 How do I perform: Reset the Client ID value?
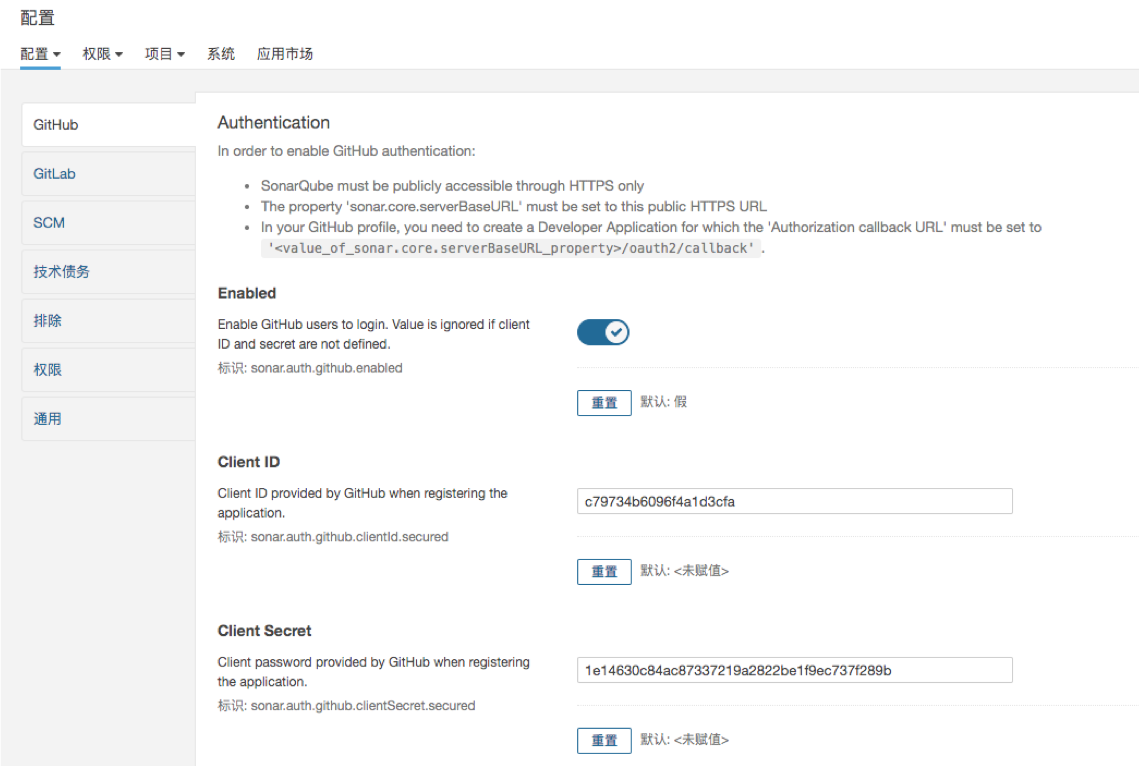pyautogui.click(x=604, y=572)
